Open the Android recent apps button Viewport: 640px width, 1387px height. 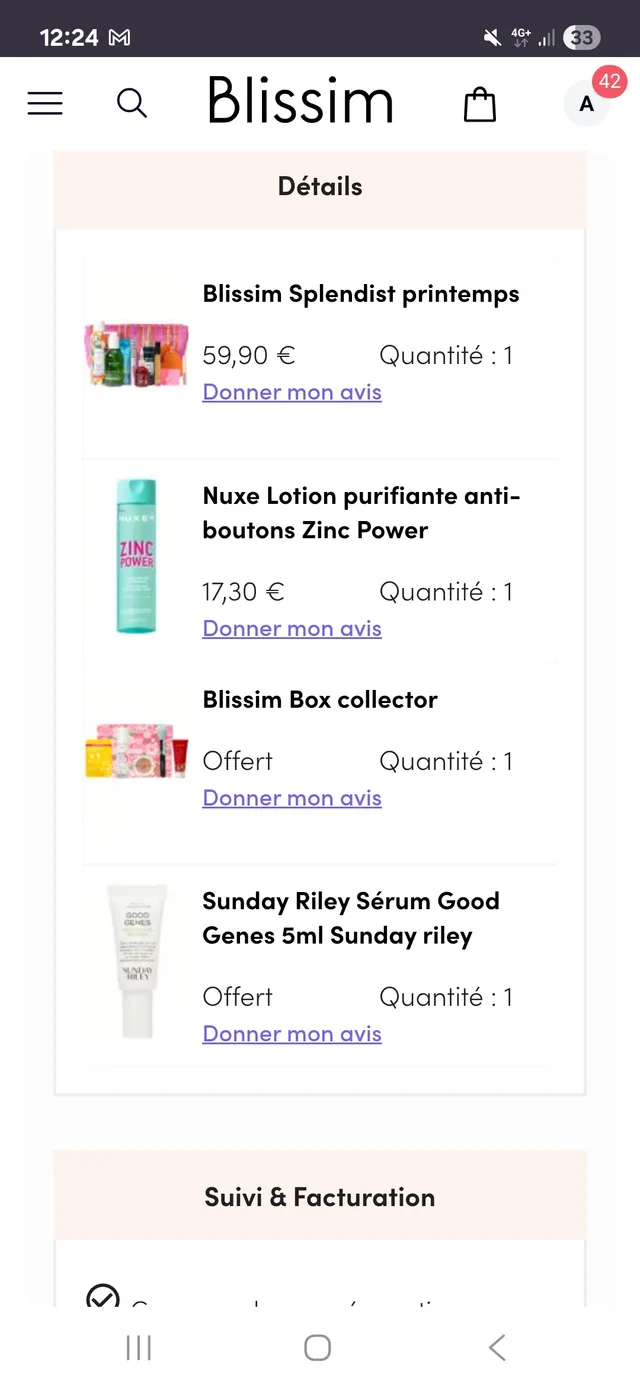pyautogui.click(x=139, y=1347)
